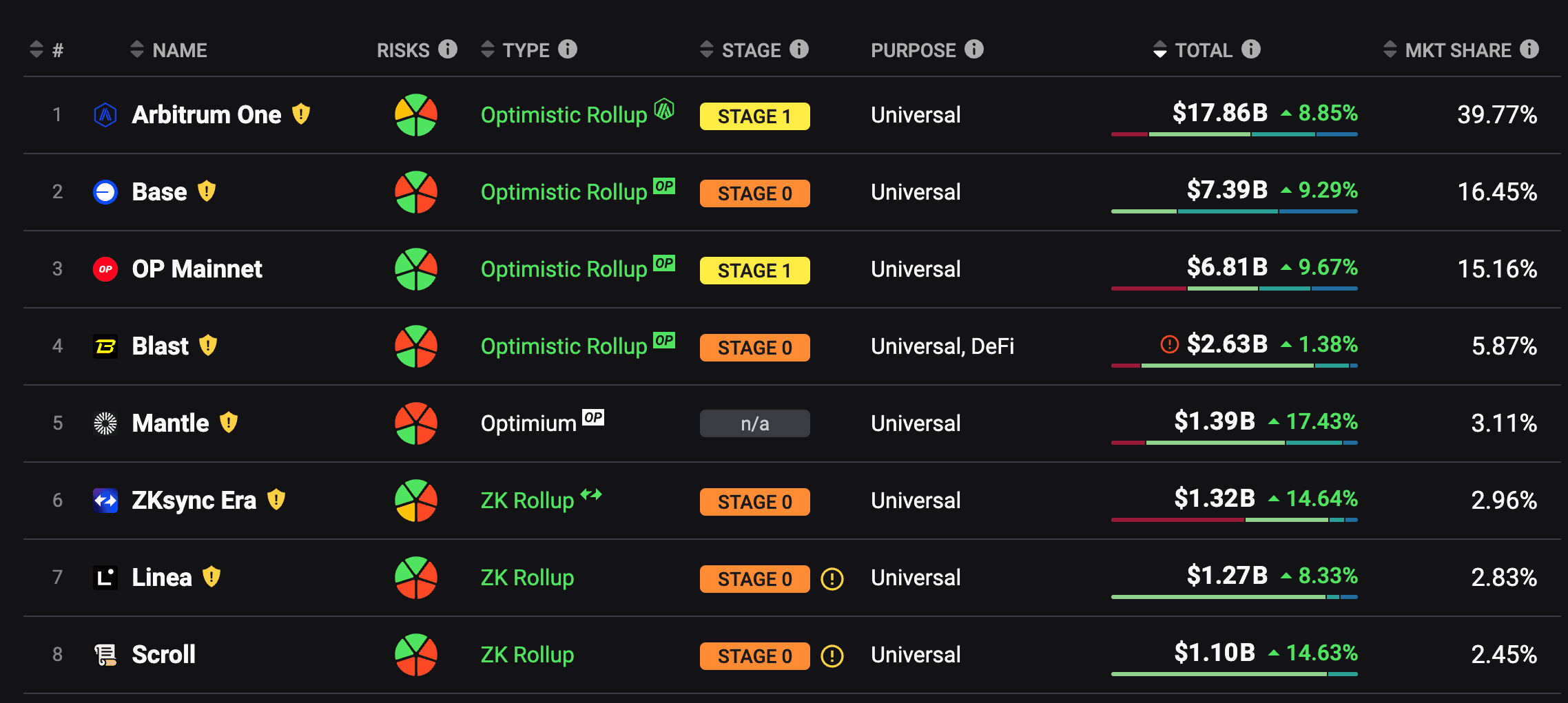Click the Universal, DeFi purpose for Blast
Image resolution: width=1568 pixels, height=703 pixels.
pos(942,346)
